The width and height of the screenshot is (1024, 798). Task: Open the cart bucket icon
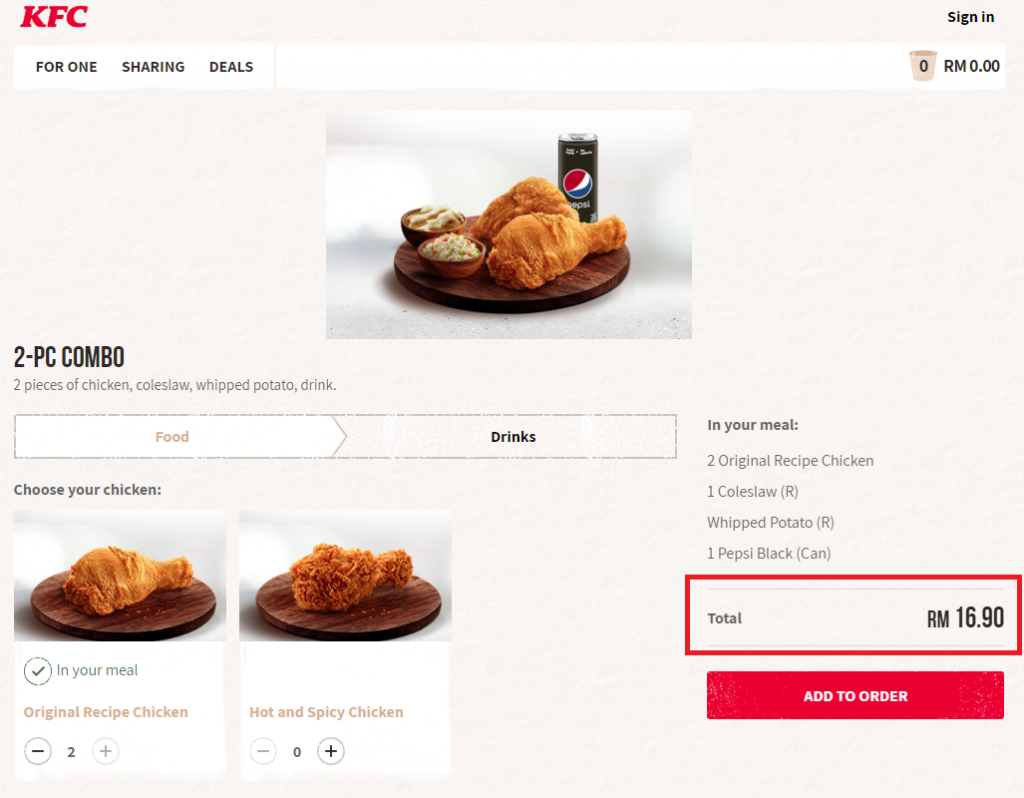pyautogui.click(x=922, y=66)
